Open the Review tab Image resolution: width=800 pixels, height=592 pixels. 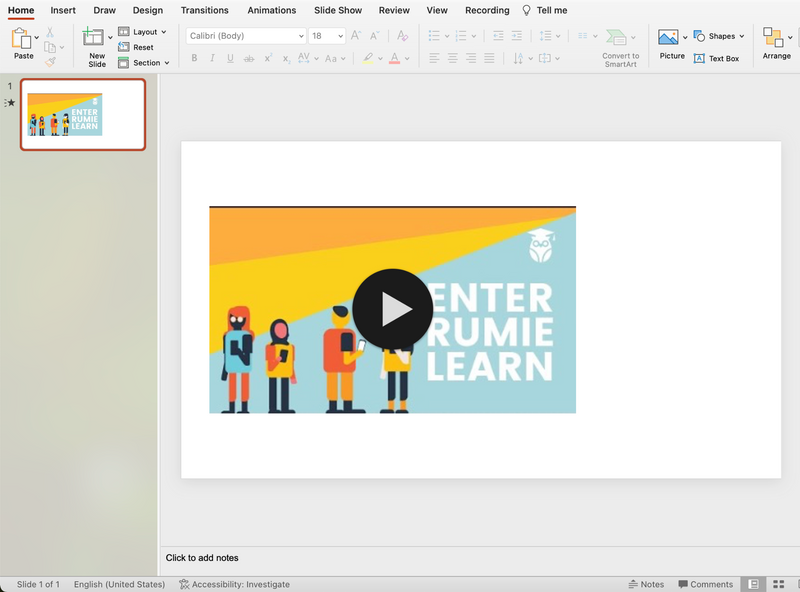pos(394,10)
